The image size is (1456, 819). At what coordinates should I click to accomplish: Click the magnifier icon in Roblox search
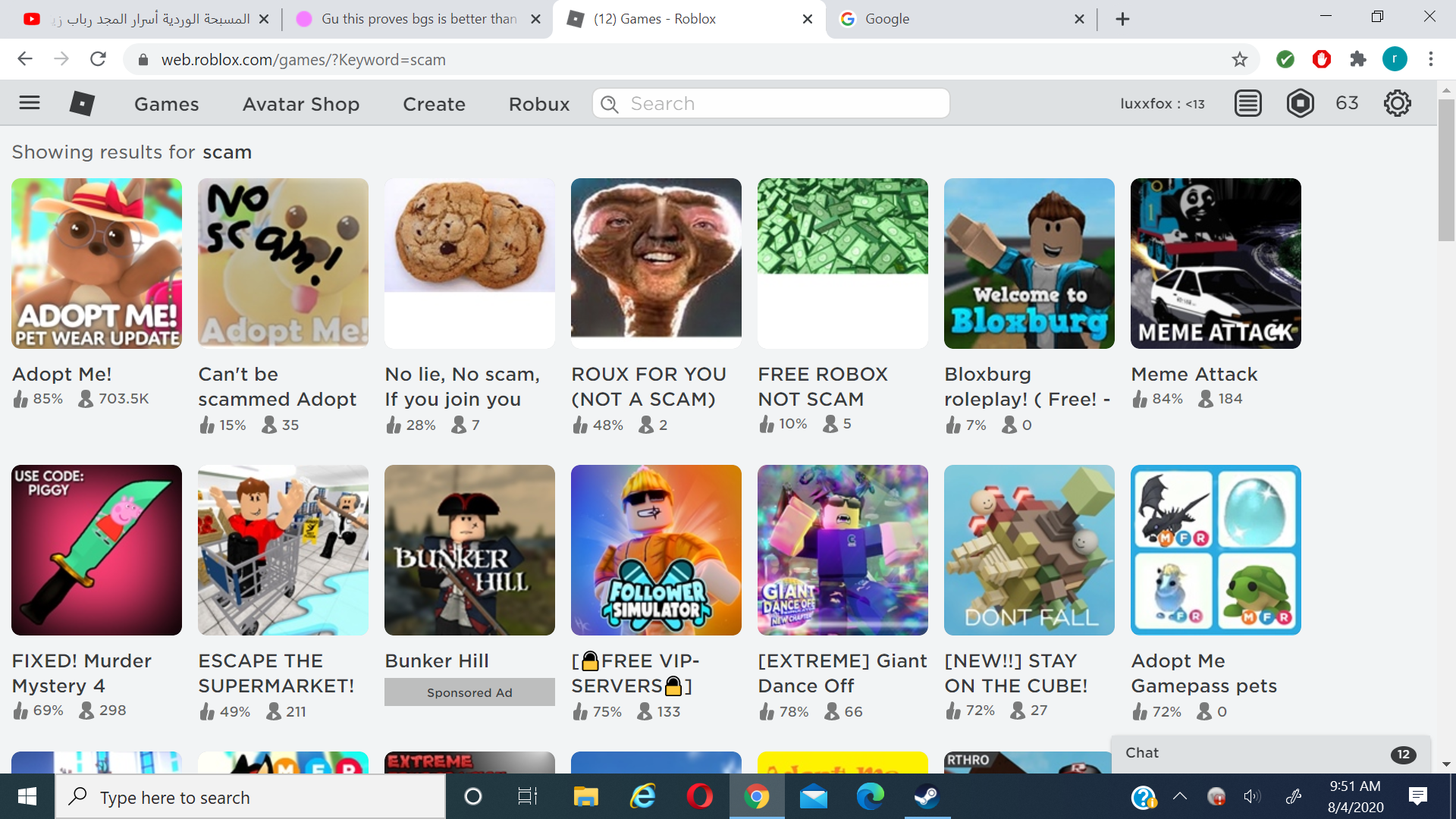click(610, 104)
